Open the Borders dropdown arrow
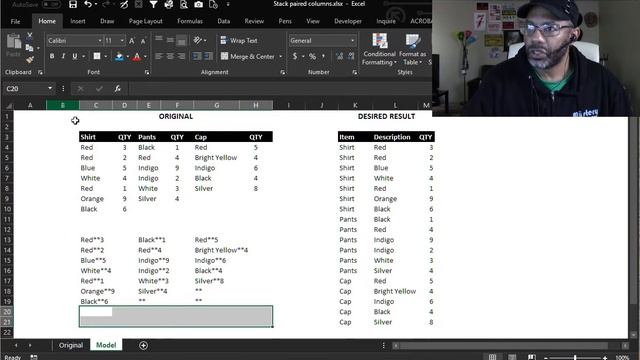The width and height of the screenshot is (640, 360). [x=106, y=56]
